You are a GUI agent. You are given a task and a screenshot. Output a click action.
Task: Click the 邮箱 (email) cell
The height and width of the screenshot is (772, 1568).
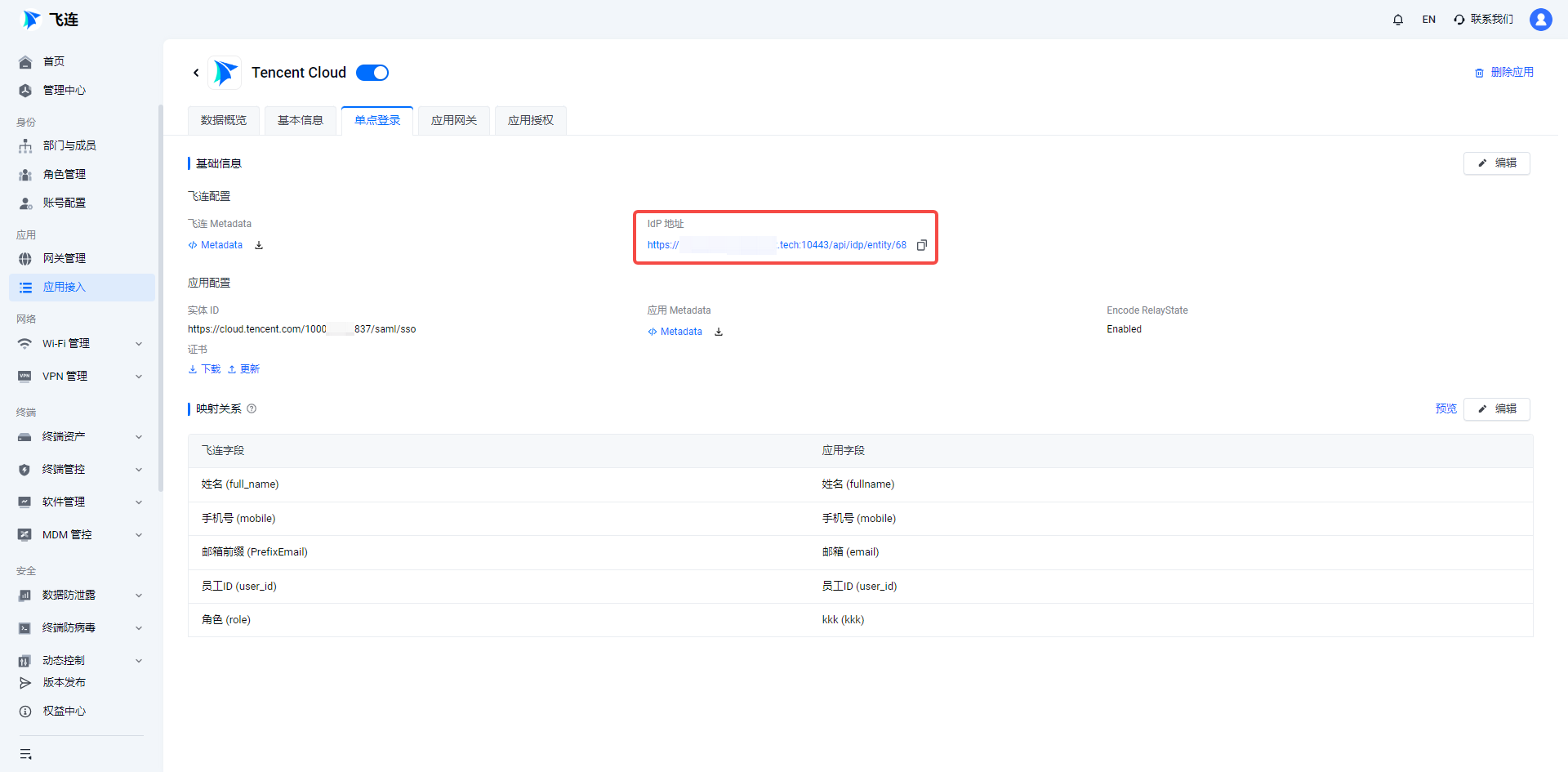click(850, 552)
